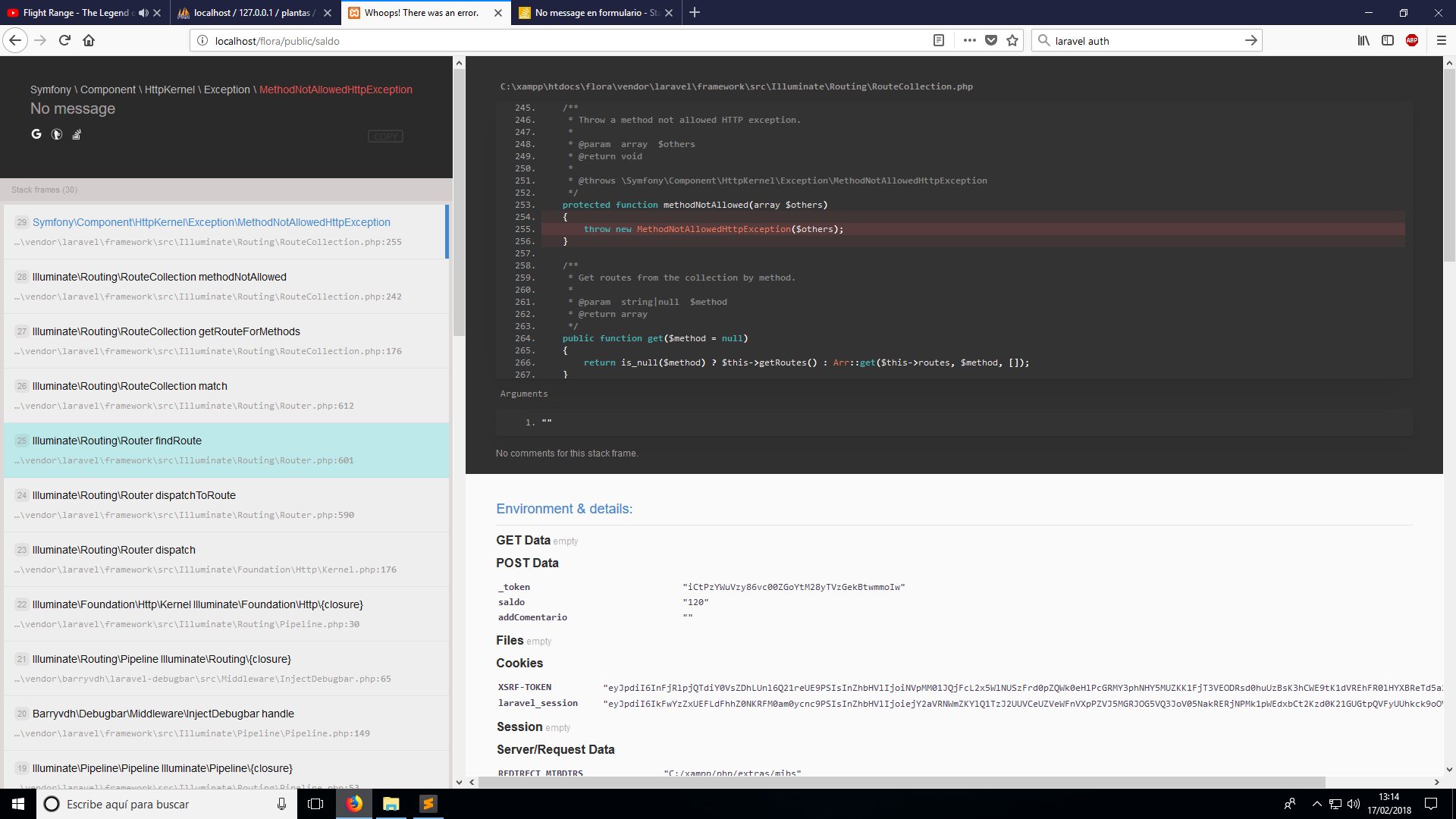Save page to Pocket
The height and width of the screenshot is (819, 1456).
pos(990,41)
